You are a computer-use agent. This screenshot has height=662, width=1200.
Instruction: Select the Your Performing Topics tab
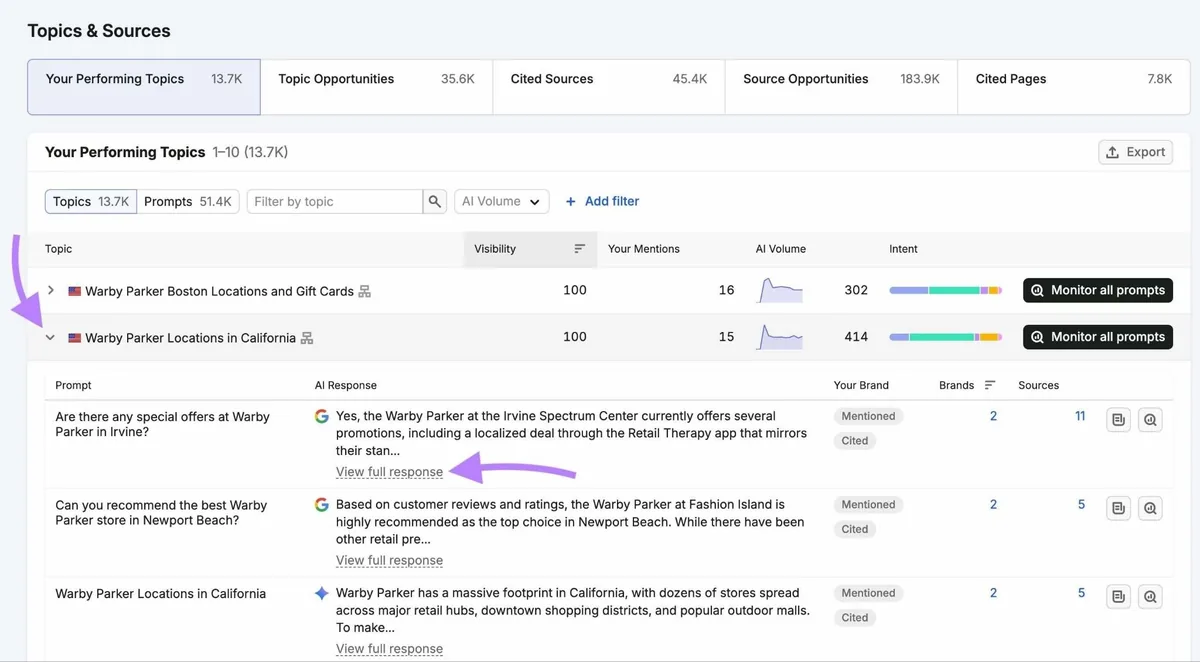[x=144, y=87]
